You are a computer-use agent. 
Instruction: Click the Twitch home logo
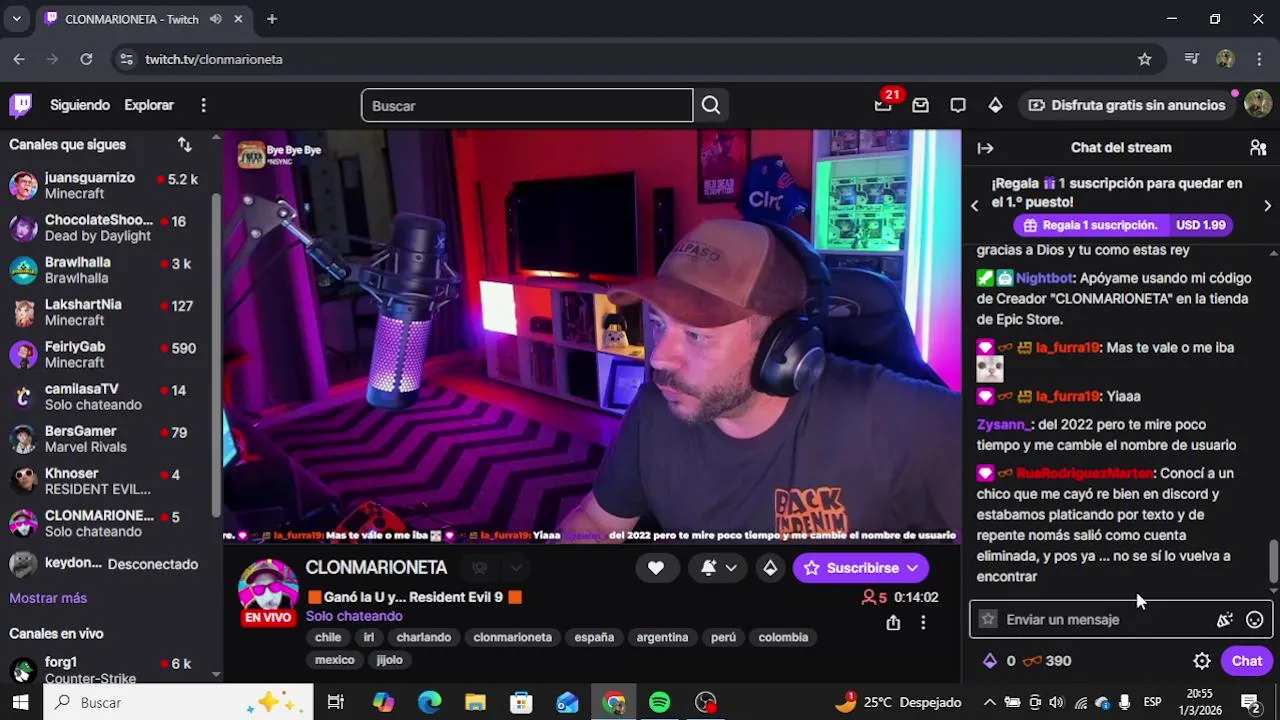[x=20, y=105]
